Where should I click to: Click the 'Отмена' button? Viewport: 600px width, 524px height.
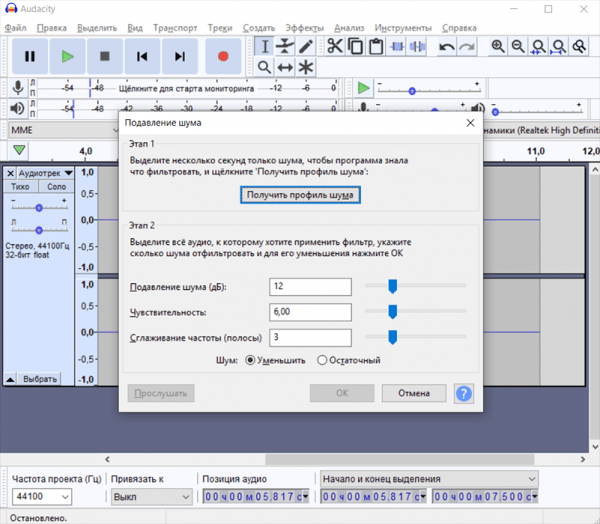point(414,393)
